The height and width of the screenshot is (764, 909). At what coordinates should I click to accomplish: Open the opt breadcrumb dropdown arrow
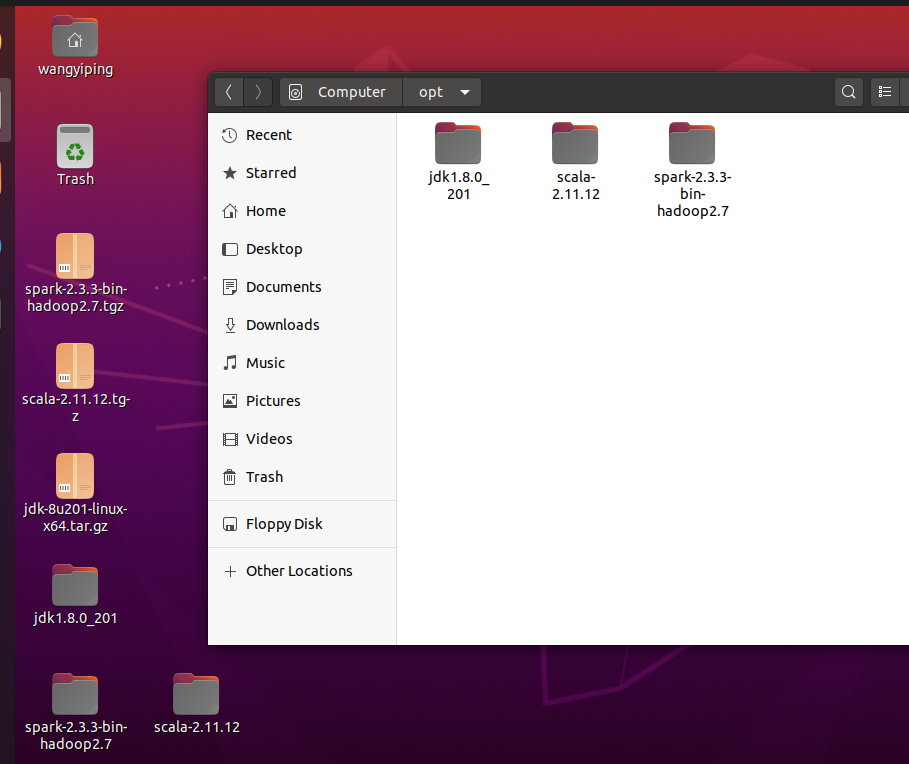tap(462, 91)
